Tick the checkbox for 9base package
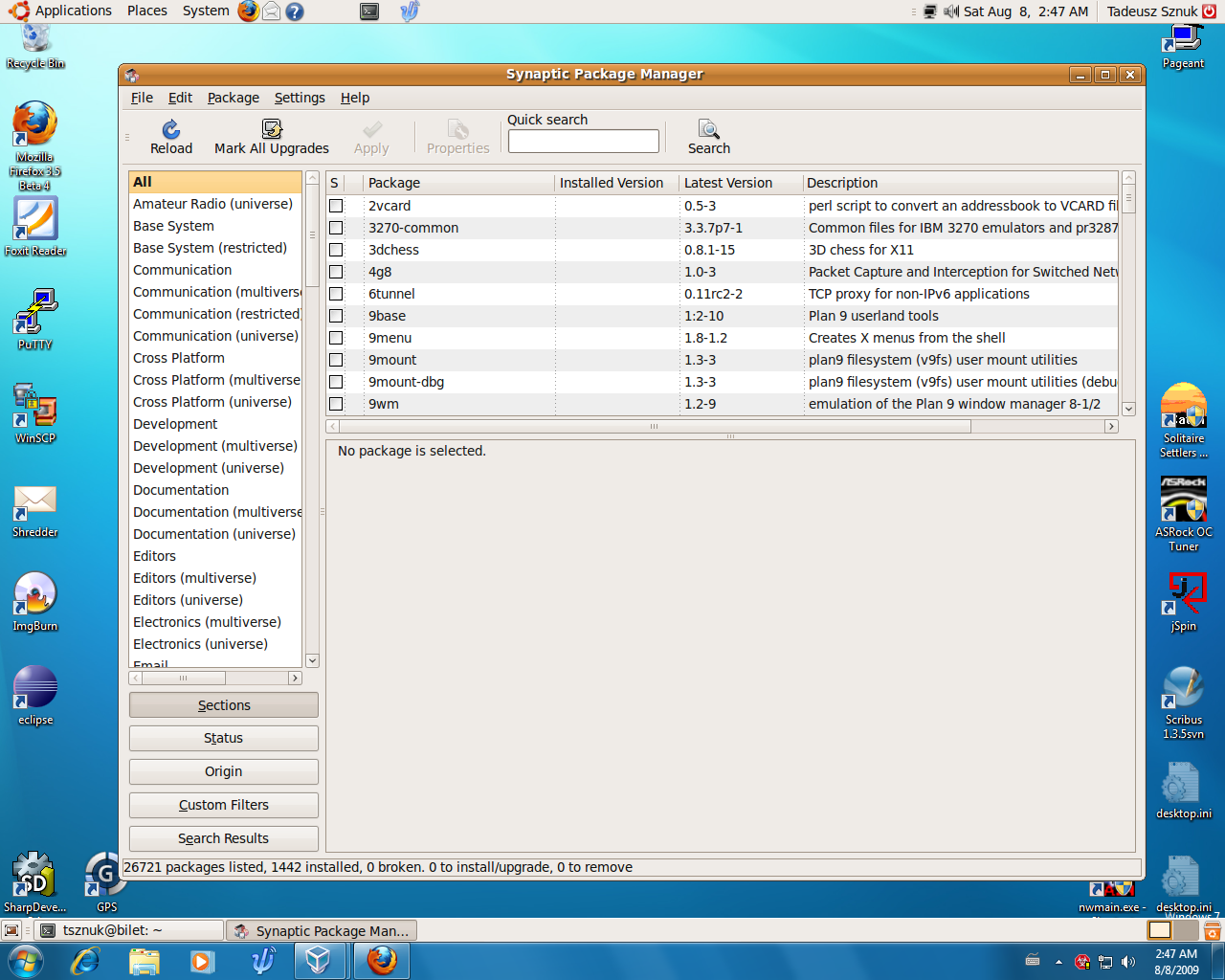This screenshot has height=980, width=1225. 336,316
